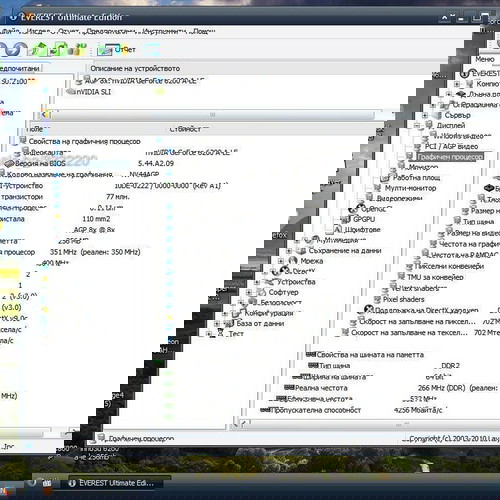This screenshot has width=500, height=500.
Task: Click the 110 mm2 value
Action: pos(96,219)
